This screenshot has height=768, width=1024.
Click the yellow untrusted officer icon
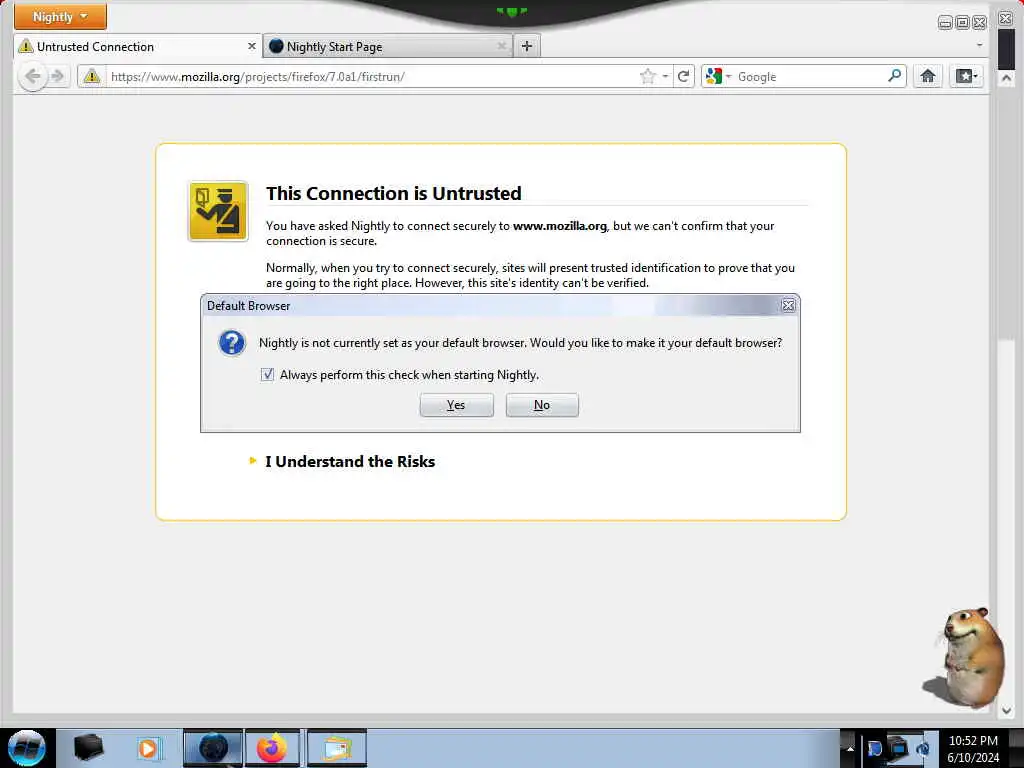click(x=218, y=211)
